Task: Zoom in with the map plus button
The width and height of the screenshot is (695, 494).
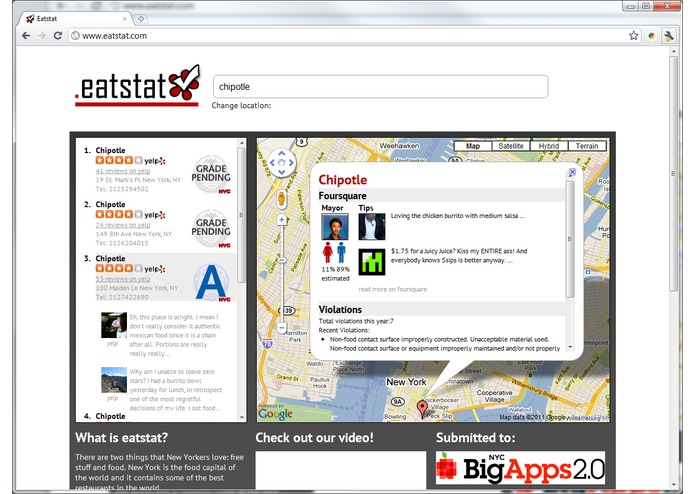Action: [281, 219]
